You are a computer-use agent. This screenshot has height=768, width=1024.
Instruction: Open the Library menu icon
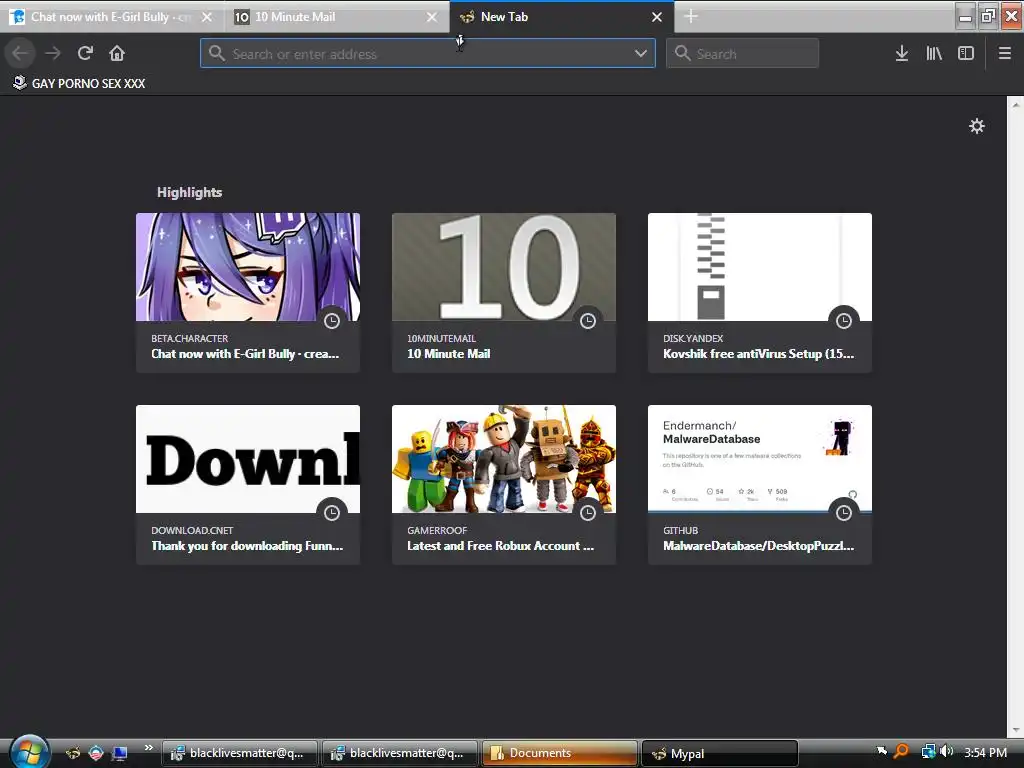point(934,53)
